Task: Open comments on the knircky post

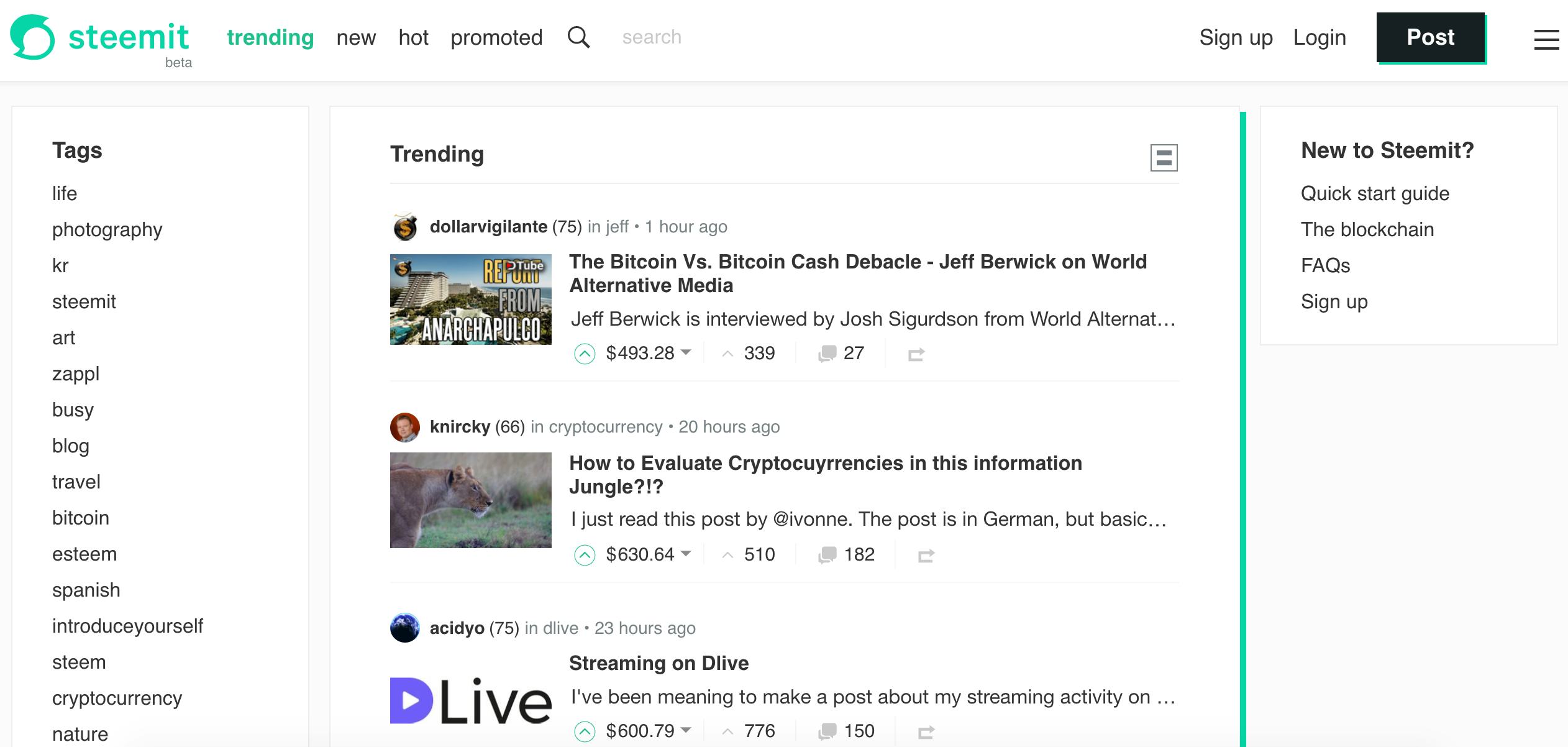Action: pyautogui.click(x=828, y=554)
